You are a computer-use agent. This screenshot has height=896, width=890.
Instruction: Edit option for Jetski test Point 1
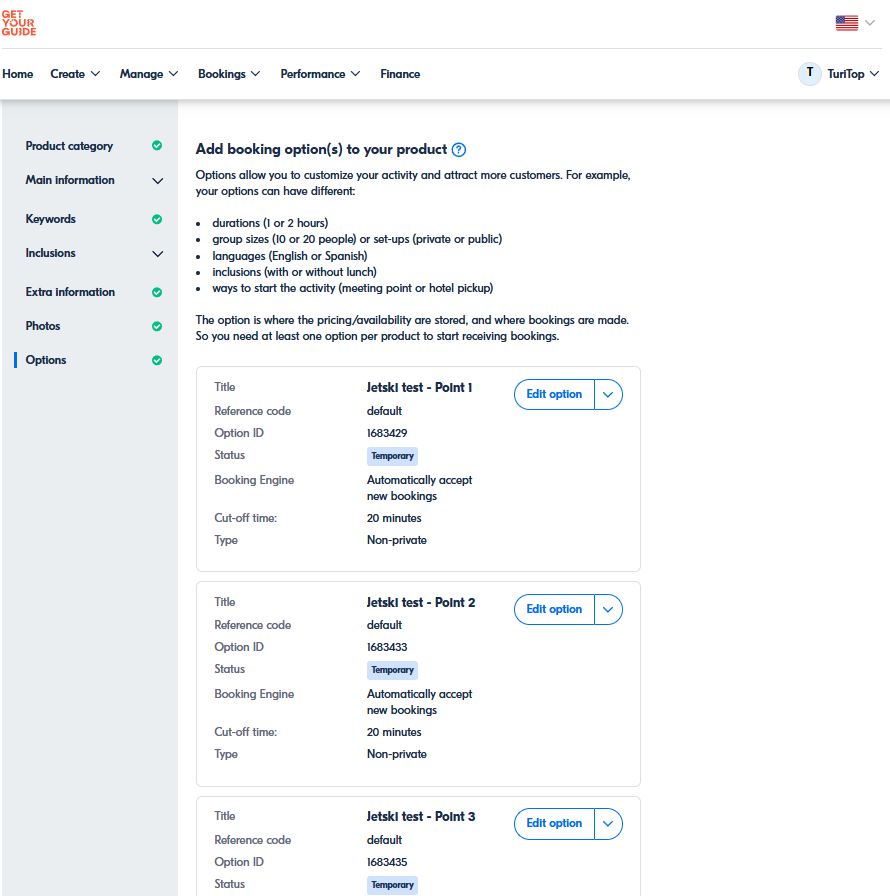coord(554,395)
